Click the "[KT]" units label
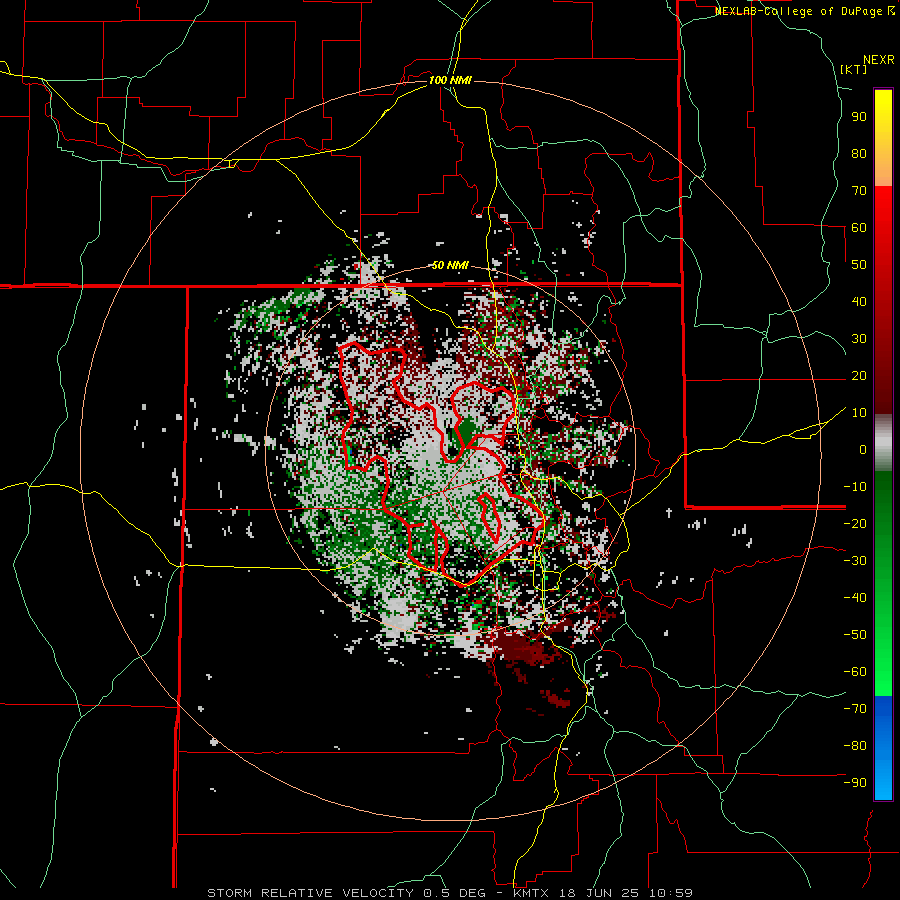 click(x=854, y=69)
